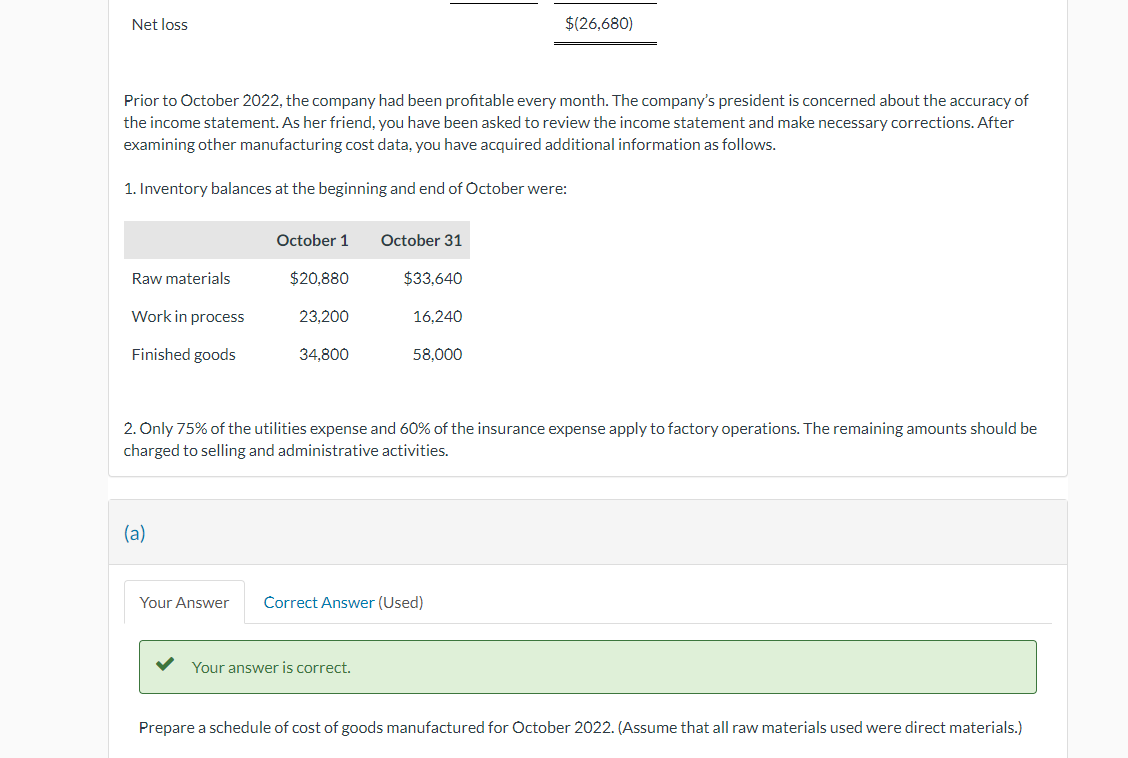This screenshot has height=758, width=1128.
Task: Click the 58,000 ending finished goods value
Action: 438,354
